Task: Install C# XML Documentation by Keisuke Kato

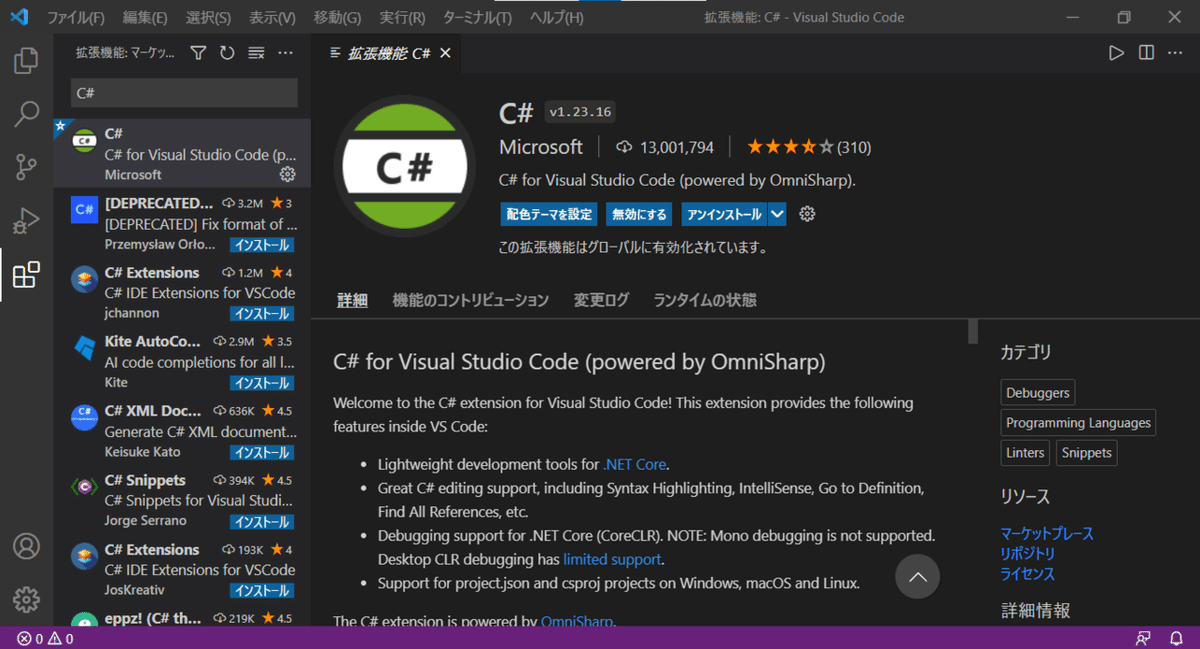Action: pos(262,452)
